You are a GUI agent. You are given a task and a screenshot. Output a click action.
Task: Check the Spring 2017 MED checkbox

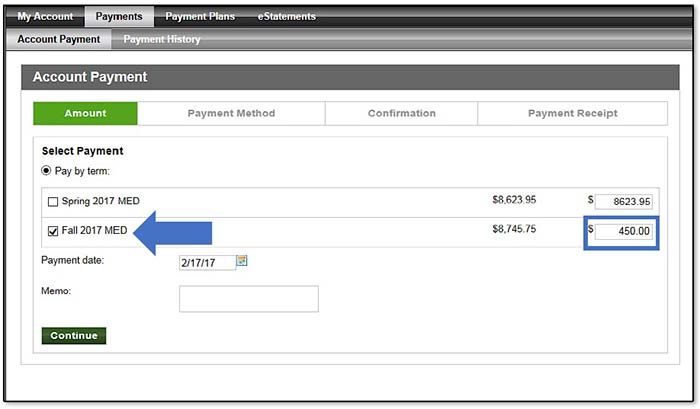[53, 202]
